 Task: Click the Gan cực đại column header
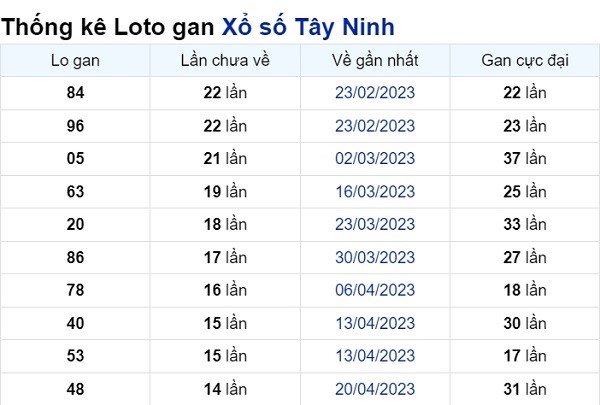pyautogui.click(x=525, y=60)
